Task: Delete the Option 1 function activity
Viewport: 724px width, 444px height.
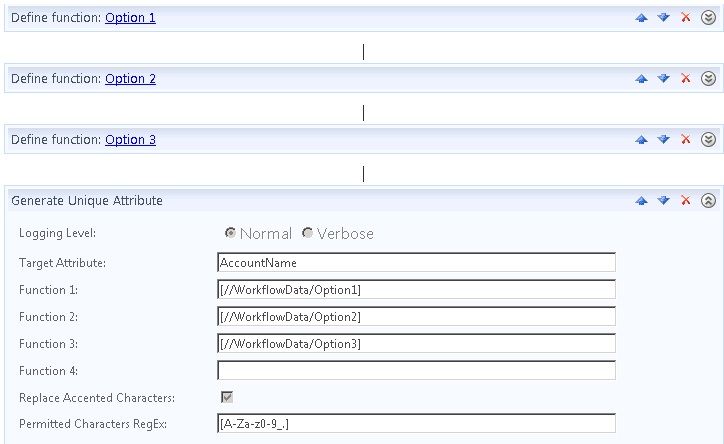Action: pos(686,18)
